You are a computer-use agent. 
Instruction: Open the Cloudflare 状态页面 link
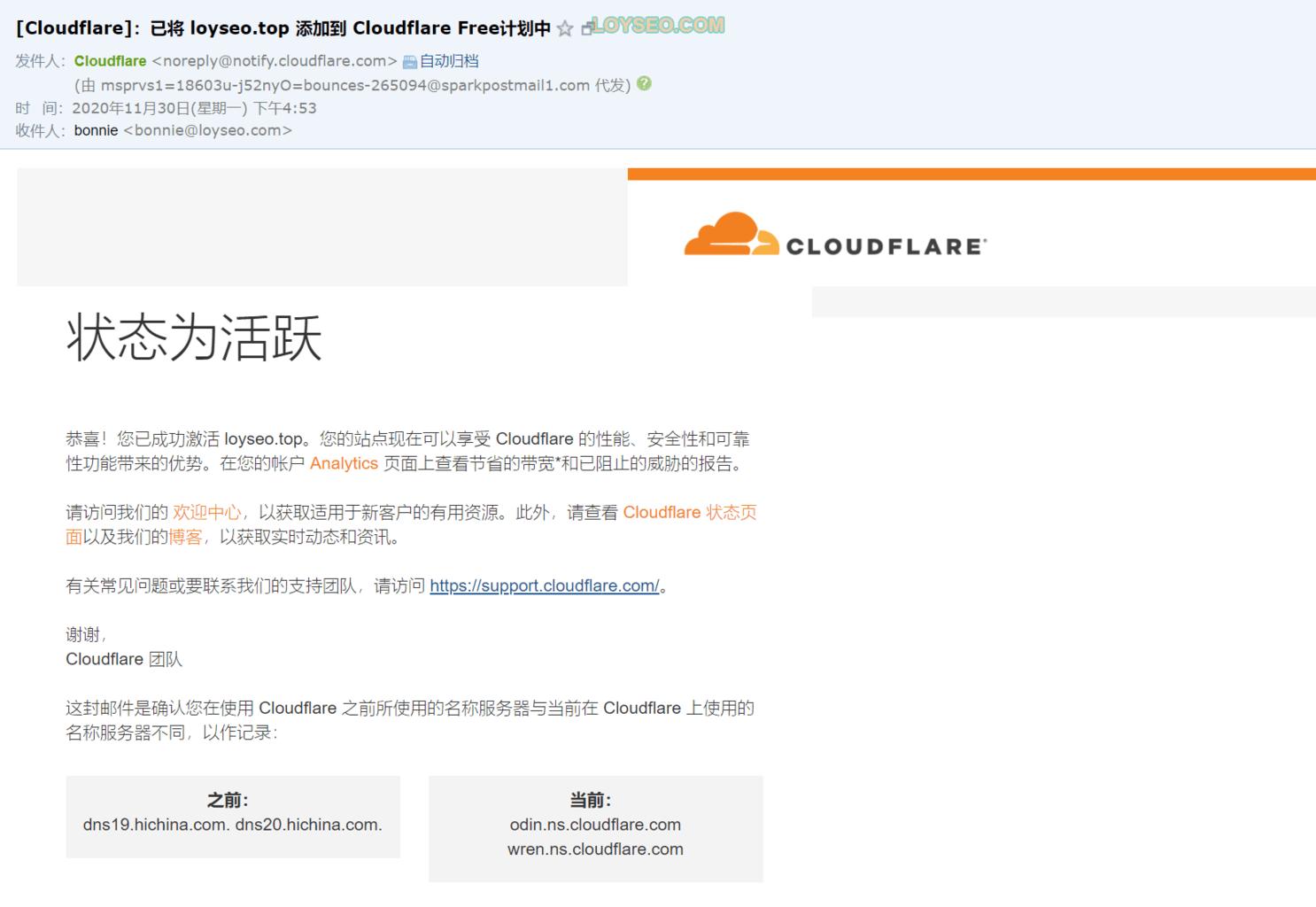[690, 512]
